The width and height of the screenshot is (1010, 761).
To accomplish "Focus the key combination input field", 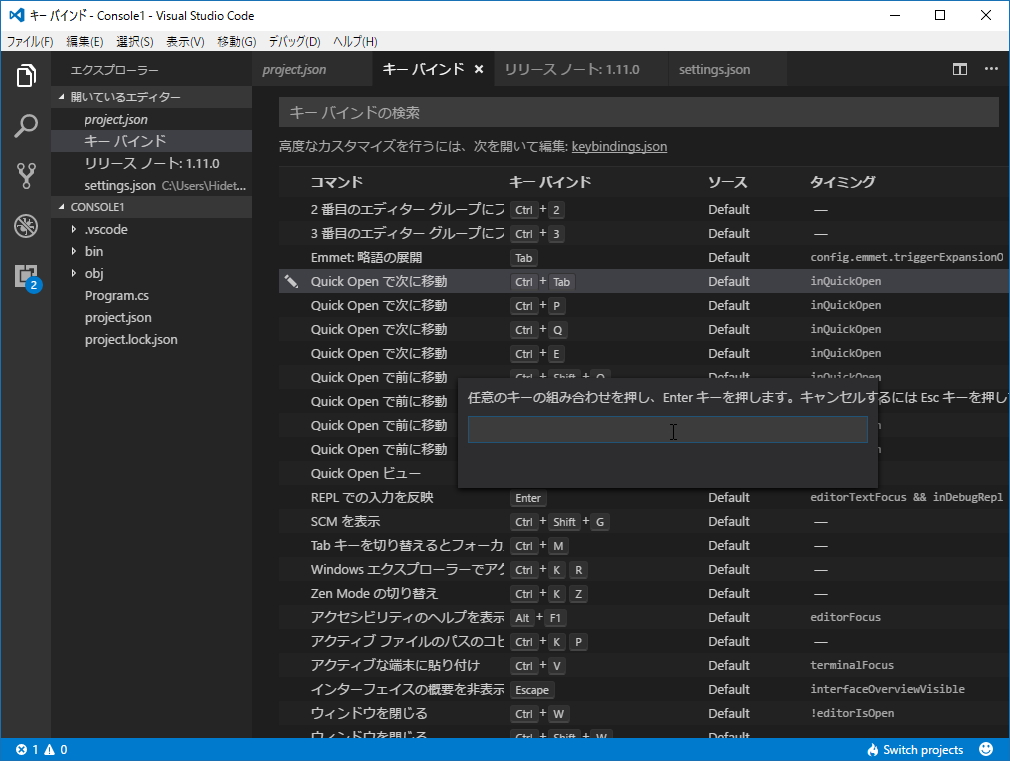I will (x=668, y=429).
